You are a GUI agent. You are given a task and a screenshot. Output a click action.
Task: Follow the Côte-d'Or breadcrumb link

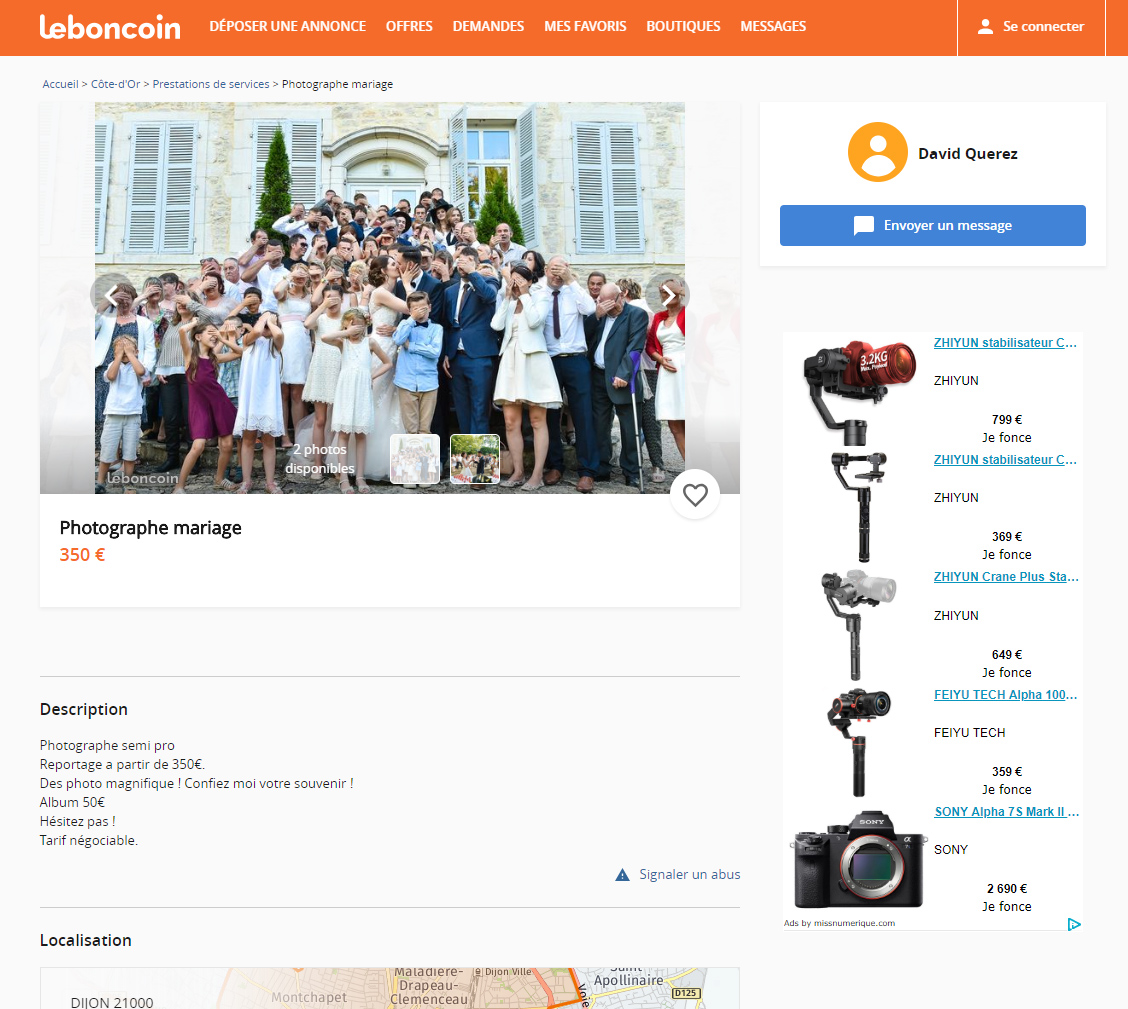(x=115, y=84)
